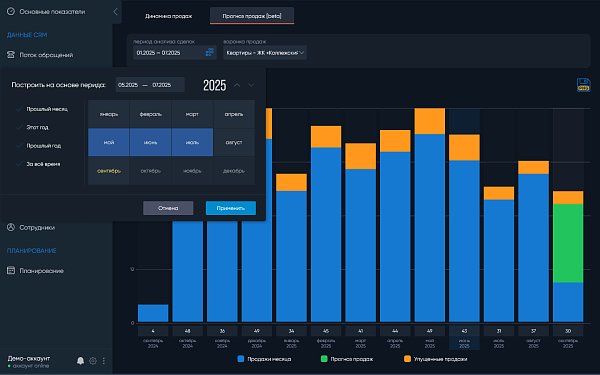600x375 pixels.
Task: Click the Поток обращений phone icon
Action: (x=11, y=55)
